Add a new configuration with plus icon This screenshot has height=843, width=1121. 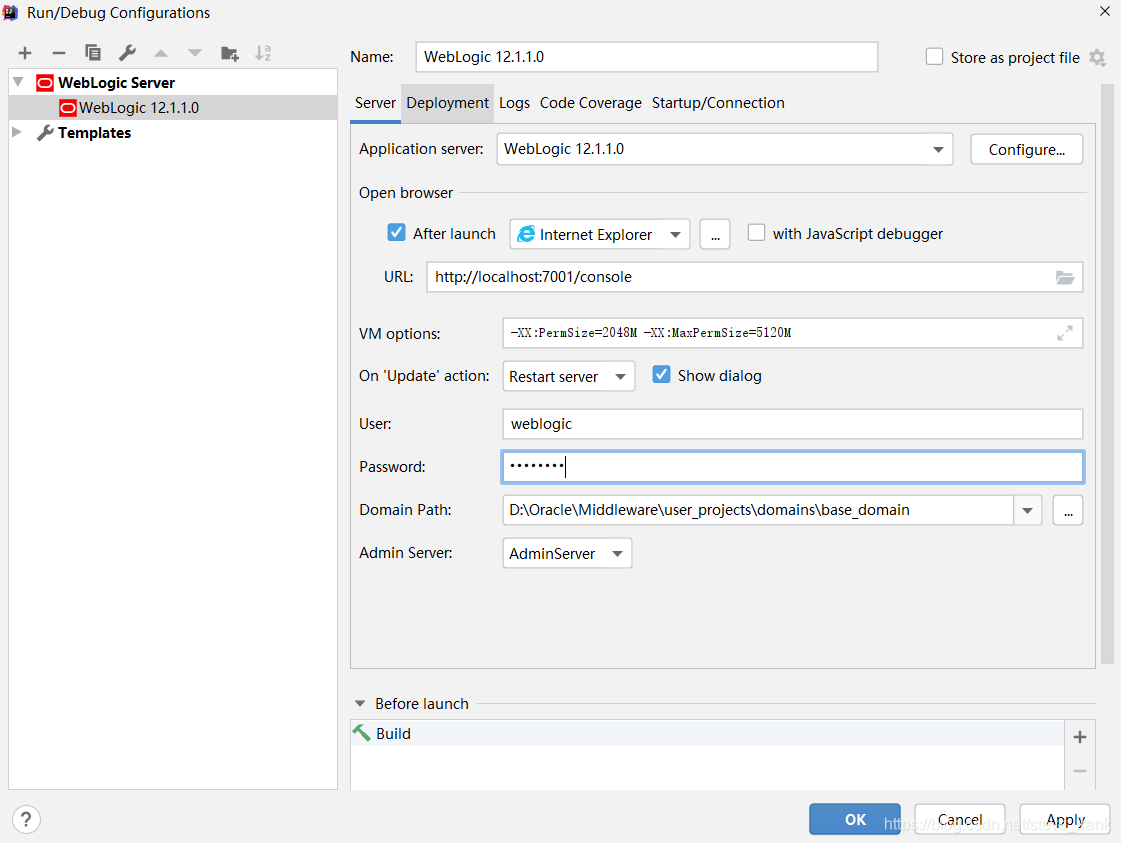tap(25, 53)
